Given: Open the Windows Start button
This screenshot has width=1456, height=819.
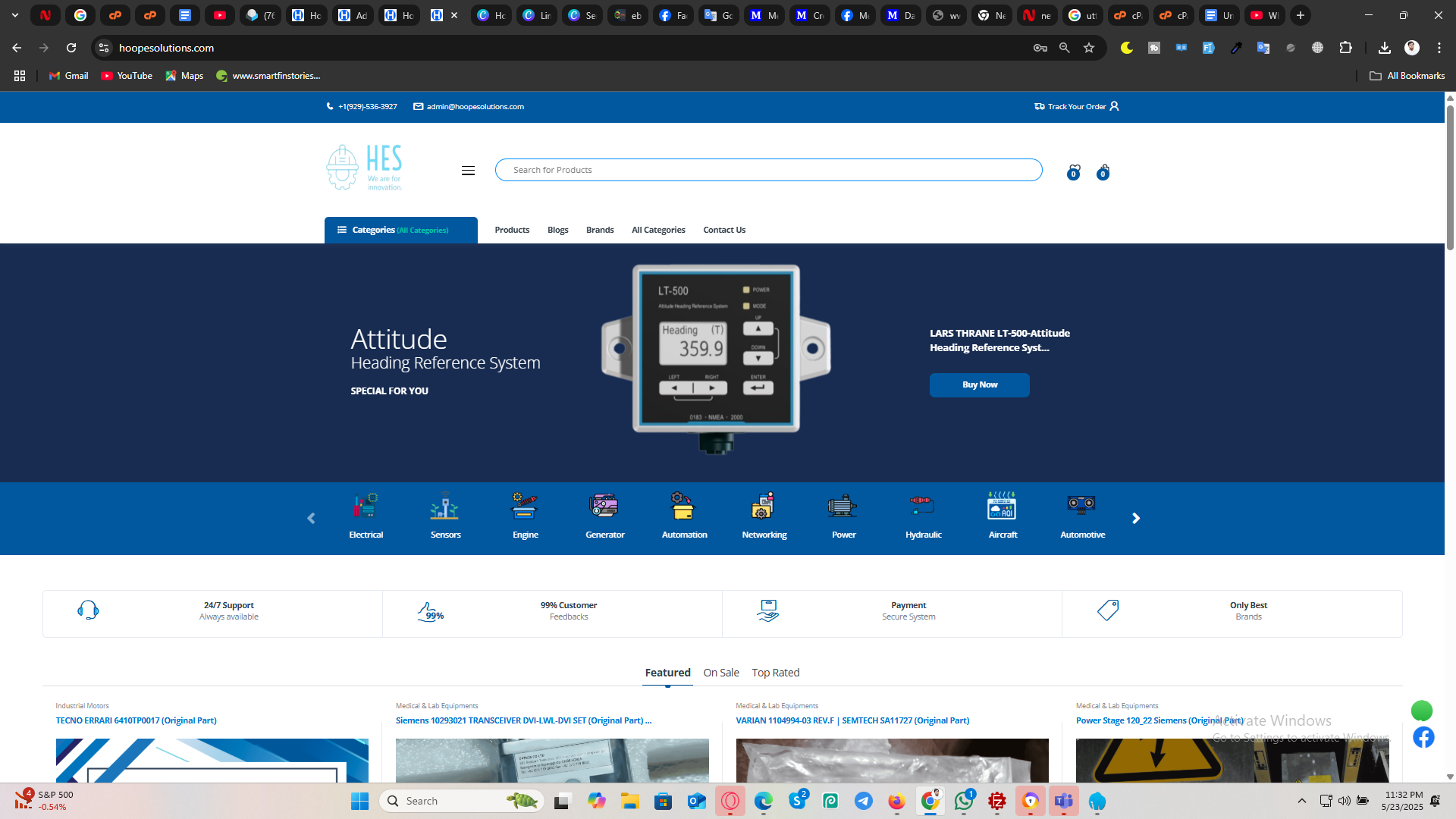Looking at the screenshot, I should (x=359, y=801).
